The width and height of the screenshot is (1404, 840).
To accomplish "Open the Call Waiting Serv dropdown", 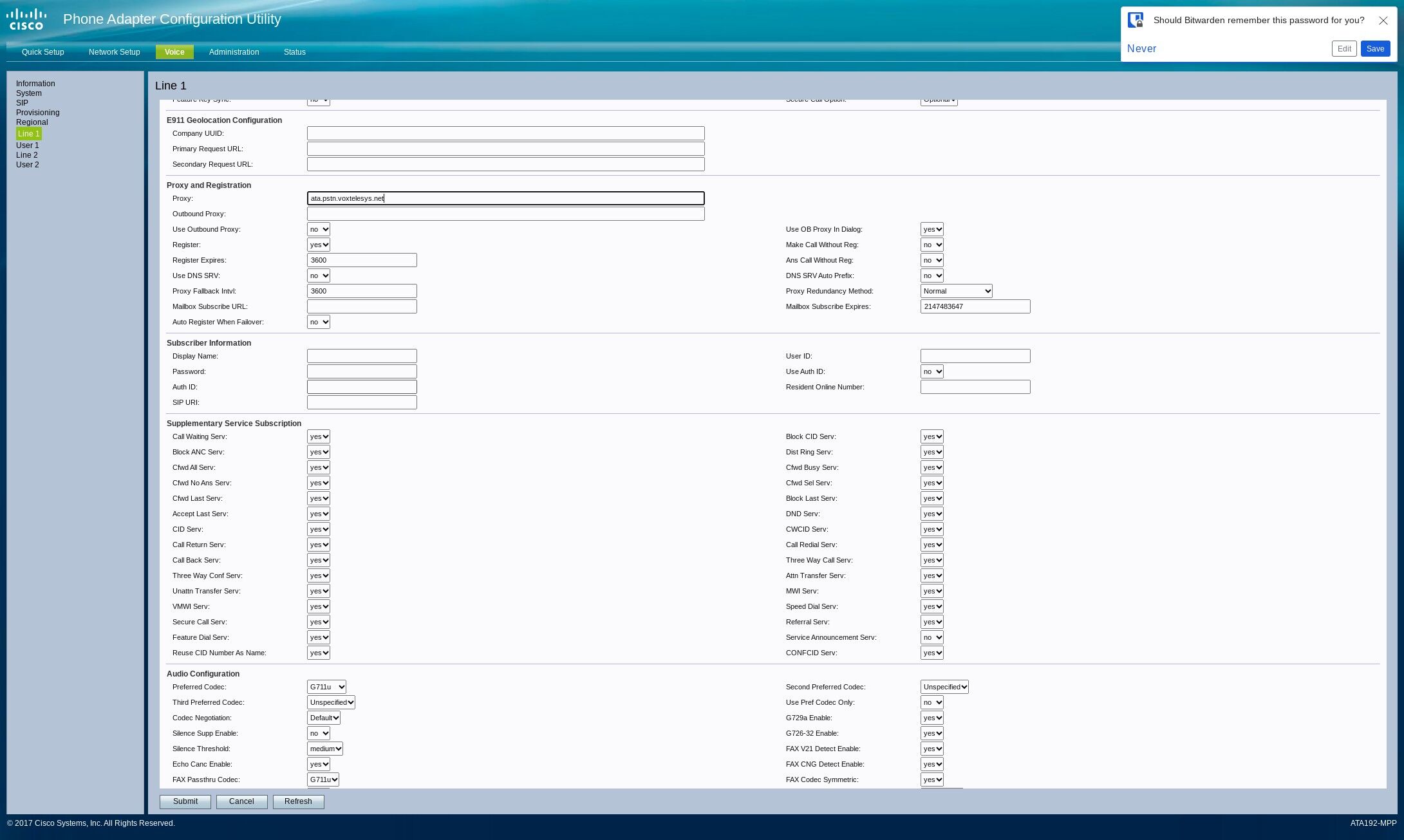I will point(319,436).
